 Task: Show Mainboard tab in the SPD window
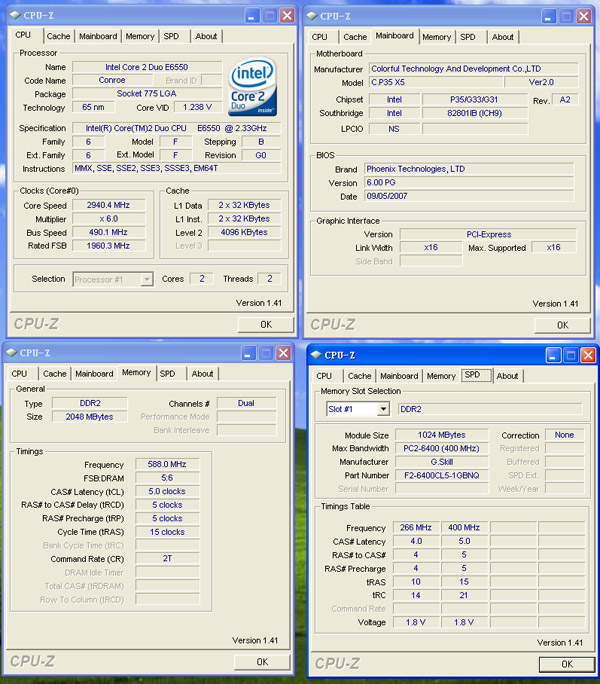(x=399, y=376)
